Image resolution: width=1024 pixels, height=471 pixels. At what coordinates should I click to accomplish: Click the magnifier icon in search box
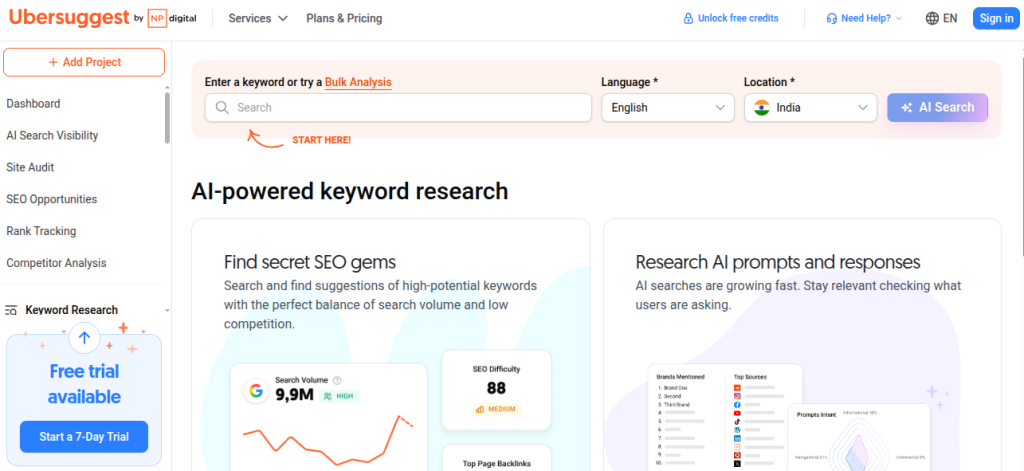222,107
